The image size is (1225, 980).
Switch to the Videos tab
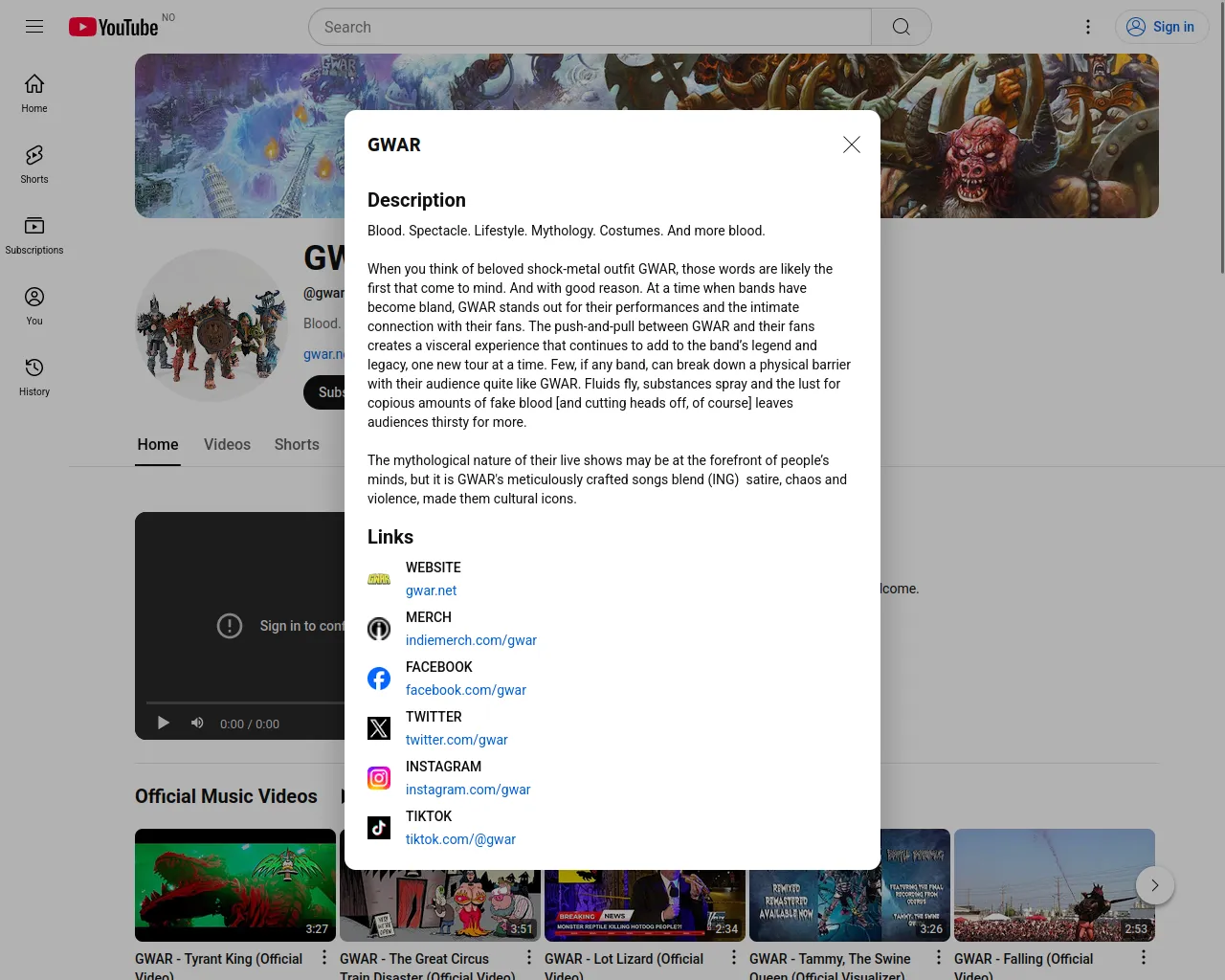click(x=227, y=445)
